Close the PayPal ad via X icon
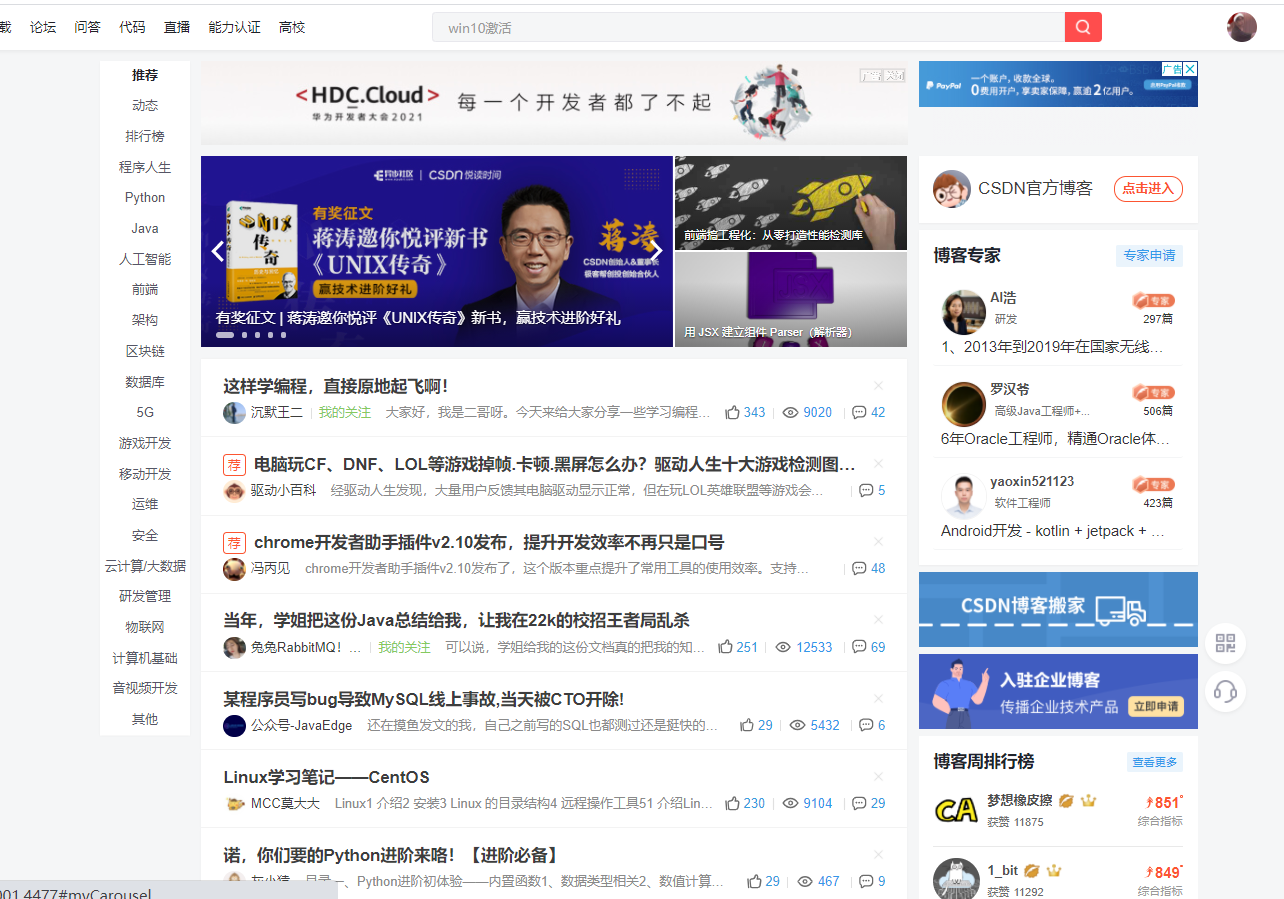This screenshot has height=899, width=1284. click(x=1190, y=69)
